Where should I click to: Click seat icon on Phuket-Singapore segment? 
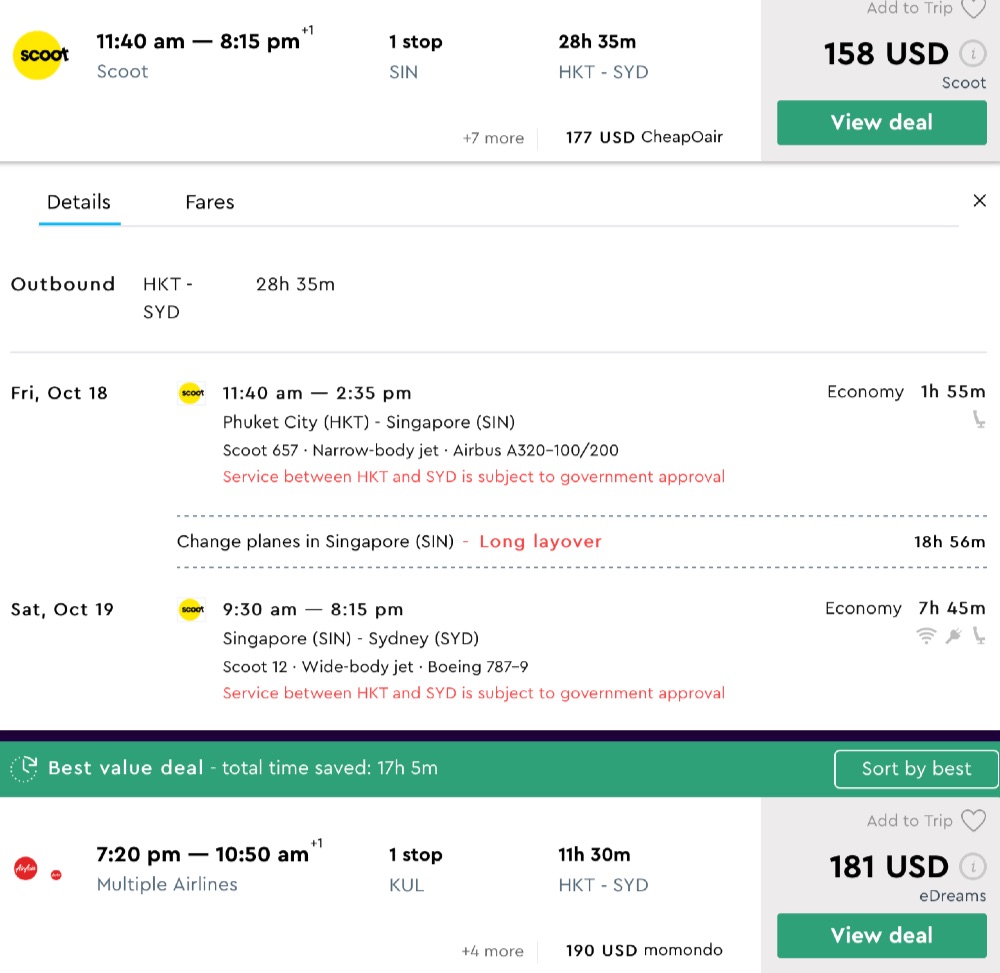(979, 420)
